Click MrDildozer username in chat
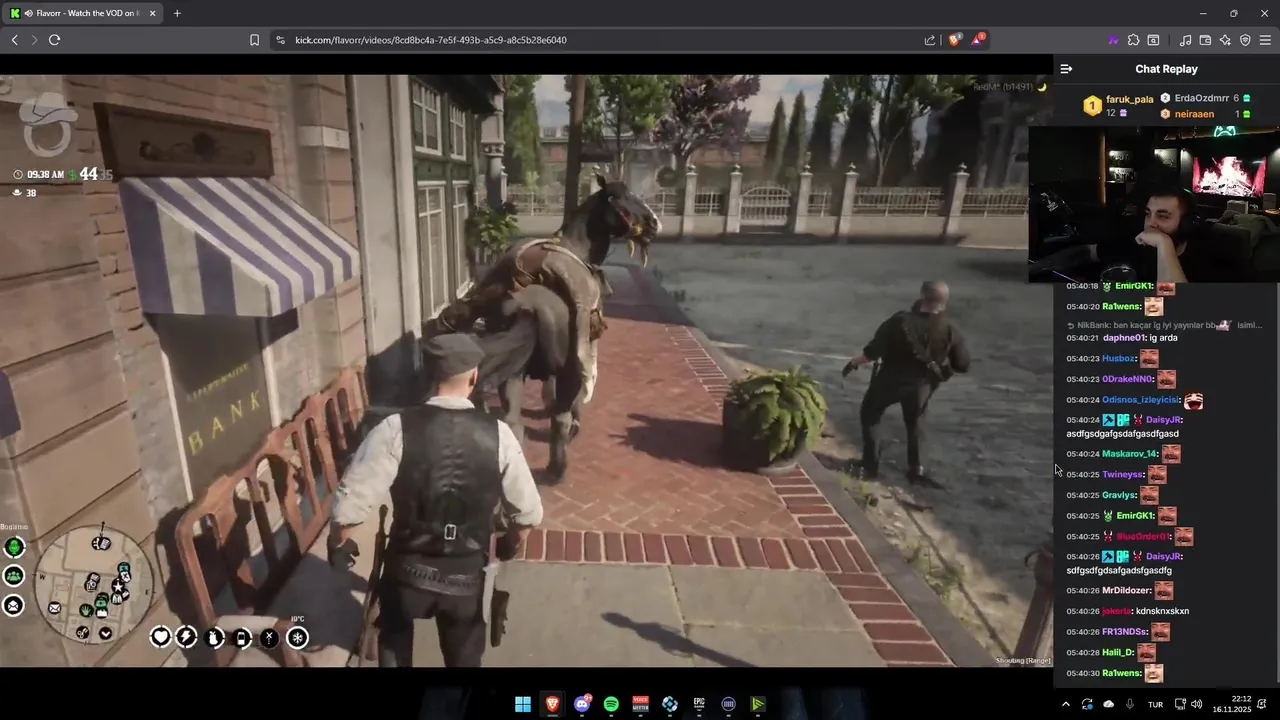 (x=1127, y=590)
